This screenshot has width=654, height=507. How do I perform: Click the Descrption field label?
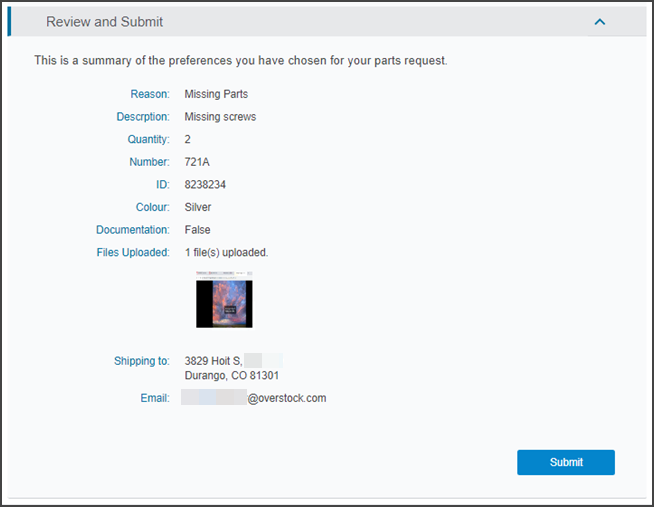tap(143, 117)
